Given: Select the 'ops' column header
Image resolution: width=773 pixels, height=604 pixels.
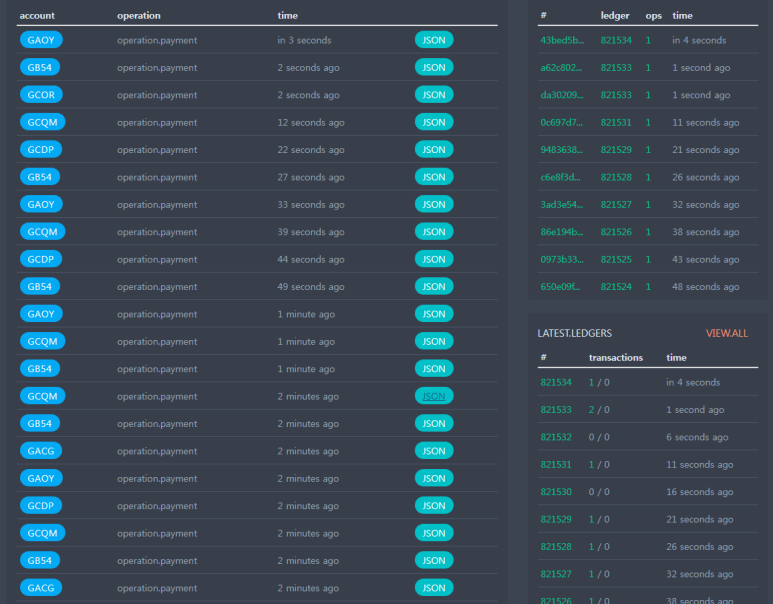Looking at the screenshot, I should click(x=654, y=16).
